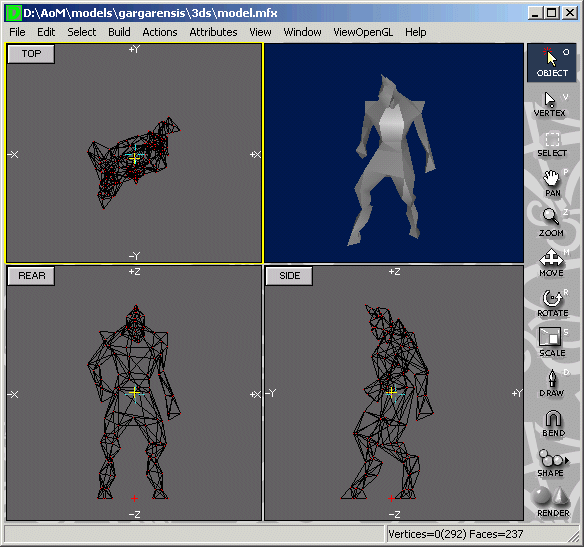
Task: Activate the Bend tool
Action: pyautogui.click(x=553, y=423)
